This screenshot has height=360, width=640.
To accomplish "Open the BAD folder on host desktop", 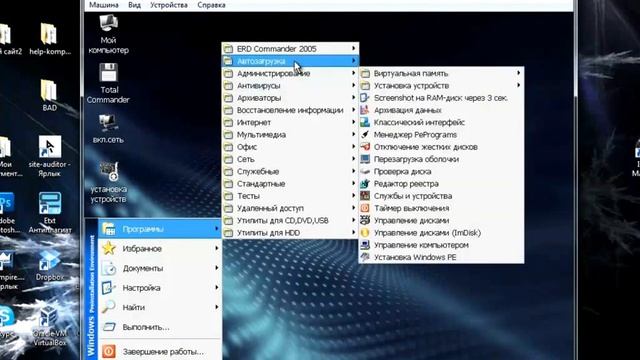I will [49, 96].
